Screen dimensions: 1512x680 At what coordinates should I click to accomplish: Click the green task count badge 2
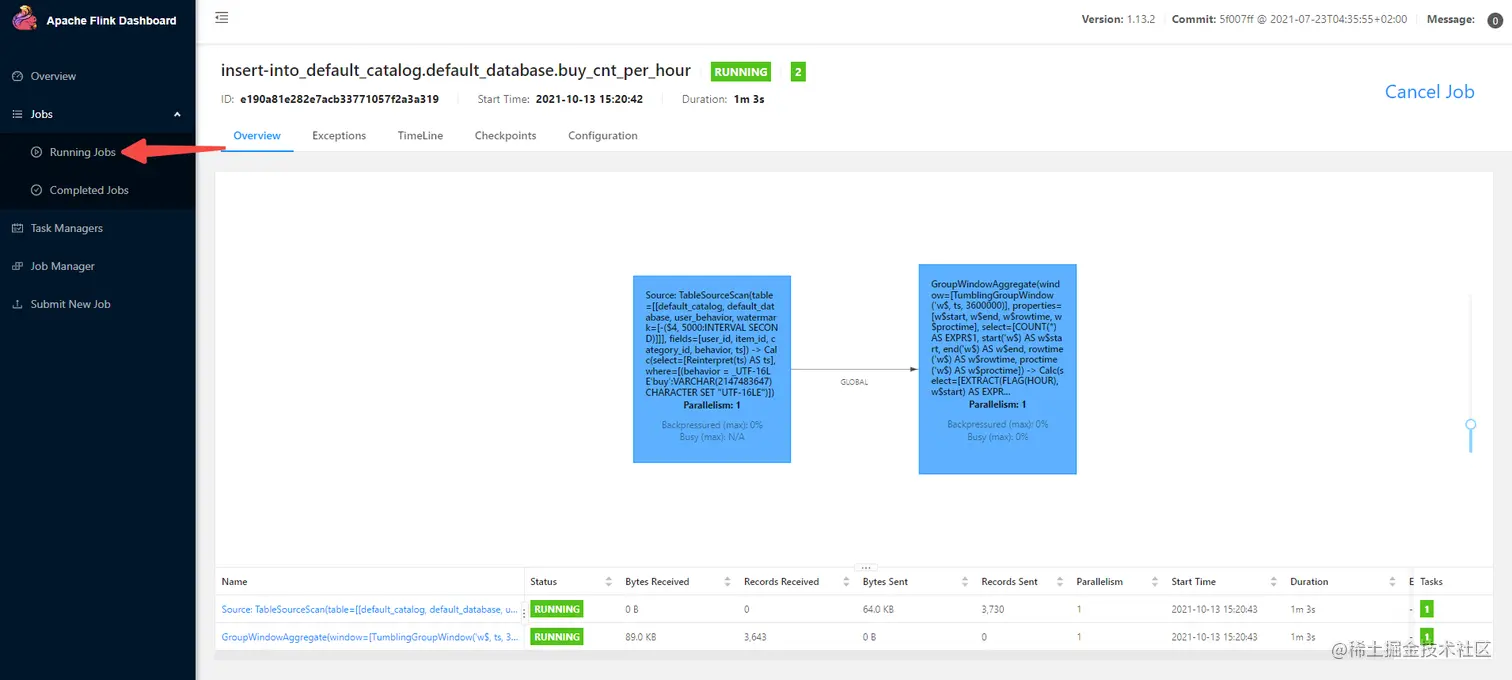tap(798, 72)
